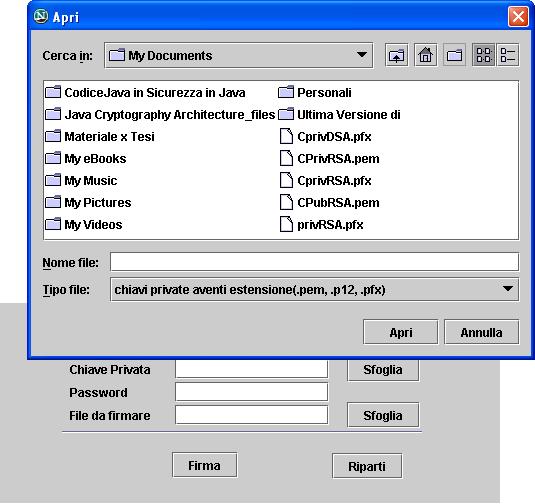Screen dimensions: 535x504
Task: Switch to details view mode
Action: click(x=508, y=55)
